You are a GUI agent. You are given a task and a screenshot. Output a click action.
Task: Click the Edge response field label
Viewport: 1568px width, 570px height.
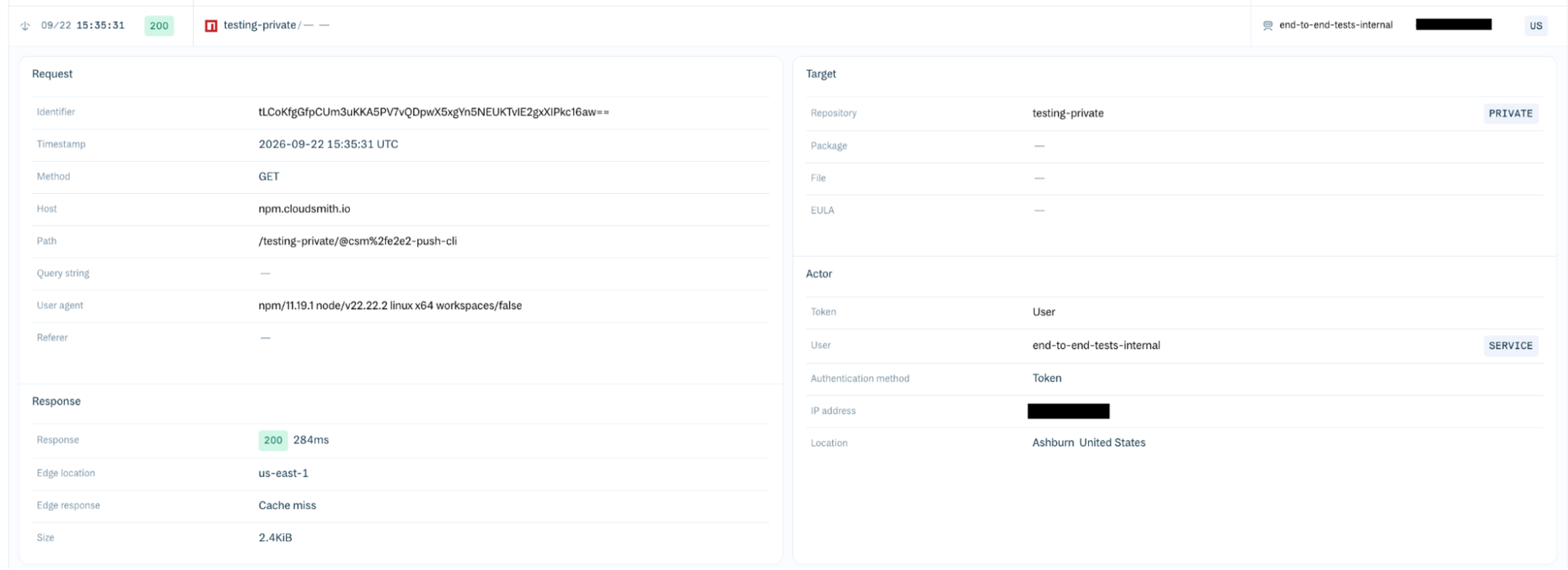tap(68, 506)
